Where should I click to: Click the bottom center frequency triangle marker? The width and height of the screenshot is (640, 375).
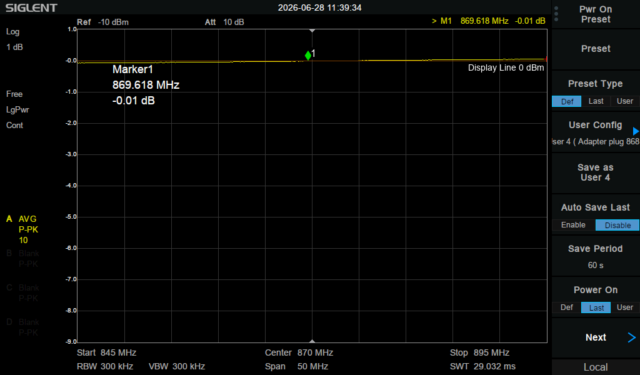click(x=312, y=341)
